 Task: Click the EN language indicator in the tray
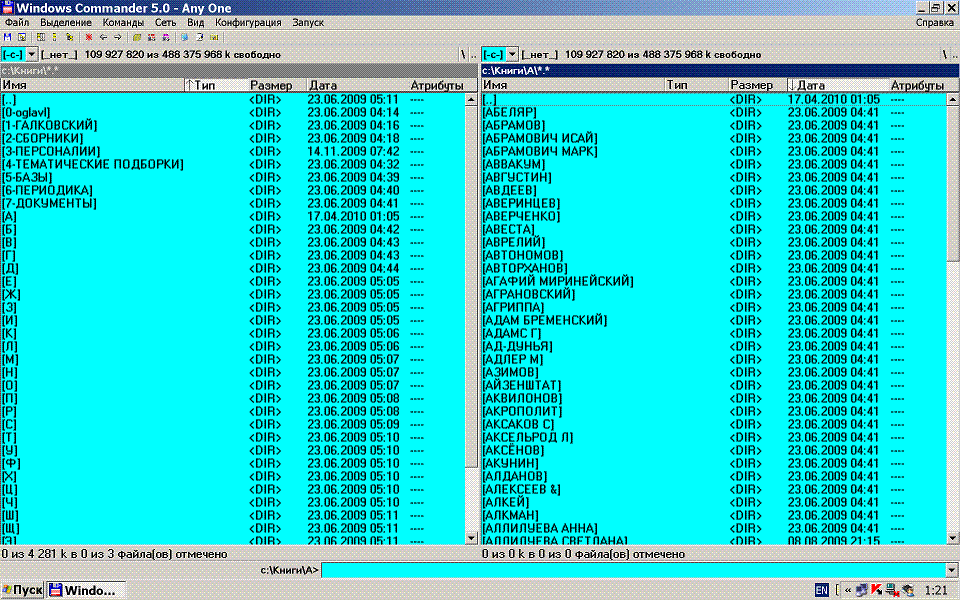click(x=822, y=590)
